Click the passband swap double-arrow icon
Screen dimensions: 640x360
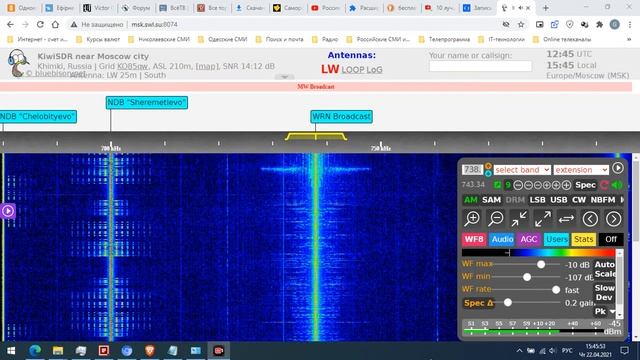(566, 219)
